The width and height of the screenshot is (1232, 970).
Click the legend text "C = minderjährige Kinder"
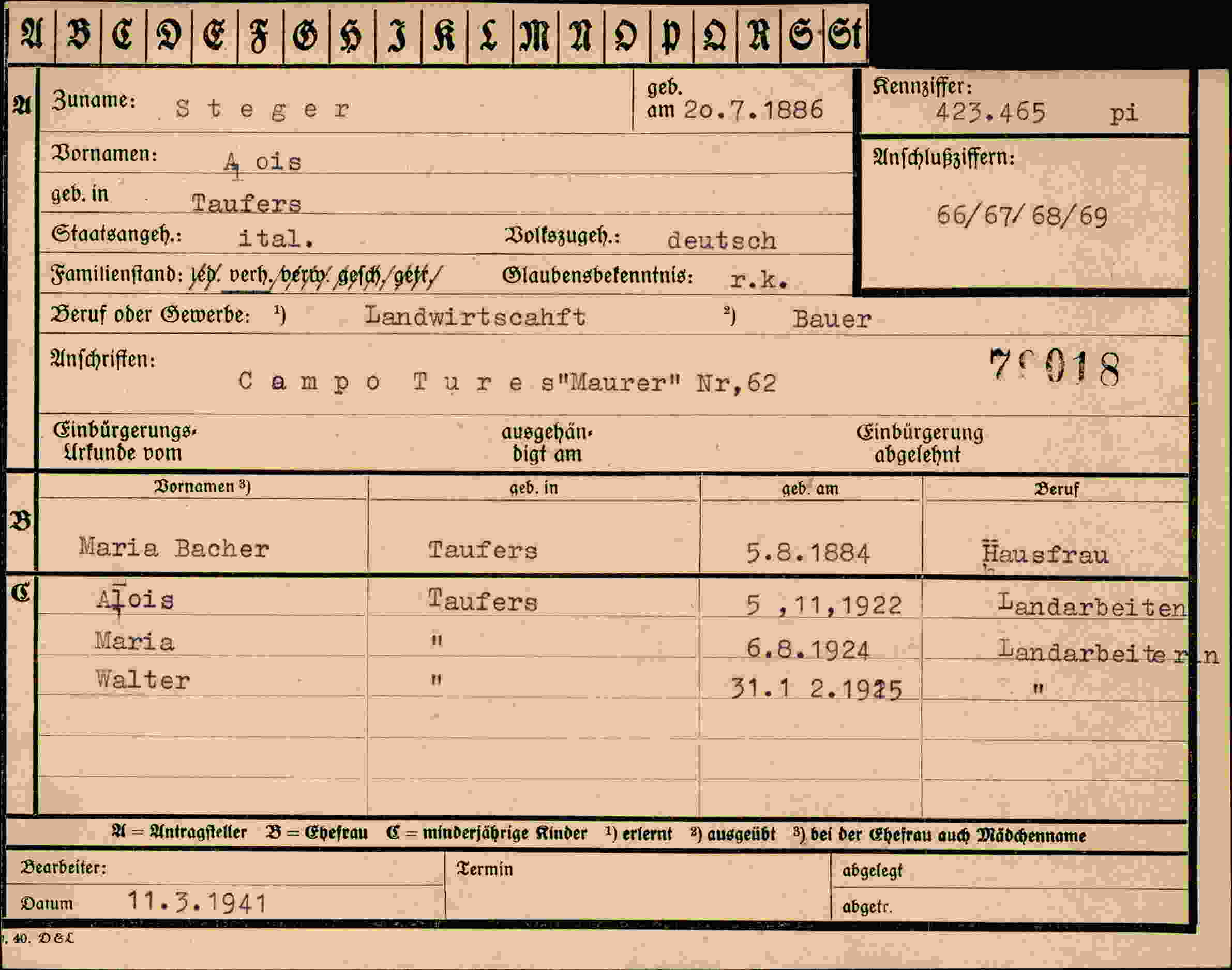pos(486,833)
